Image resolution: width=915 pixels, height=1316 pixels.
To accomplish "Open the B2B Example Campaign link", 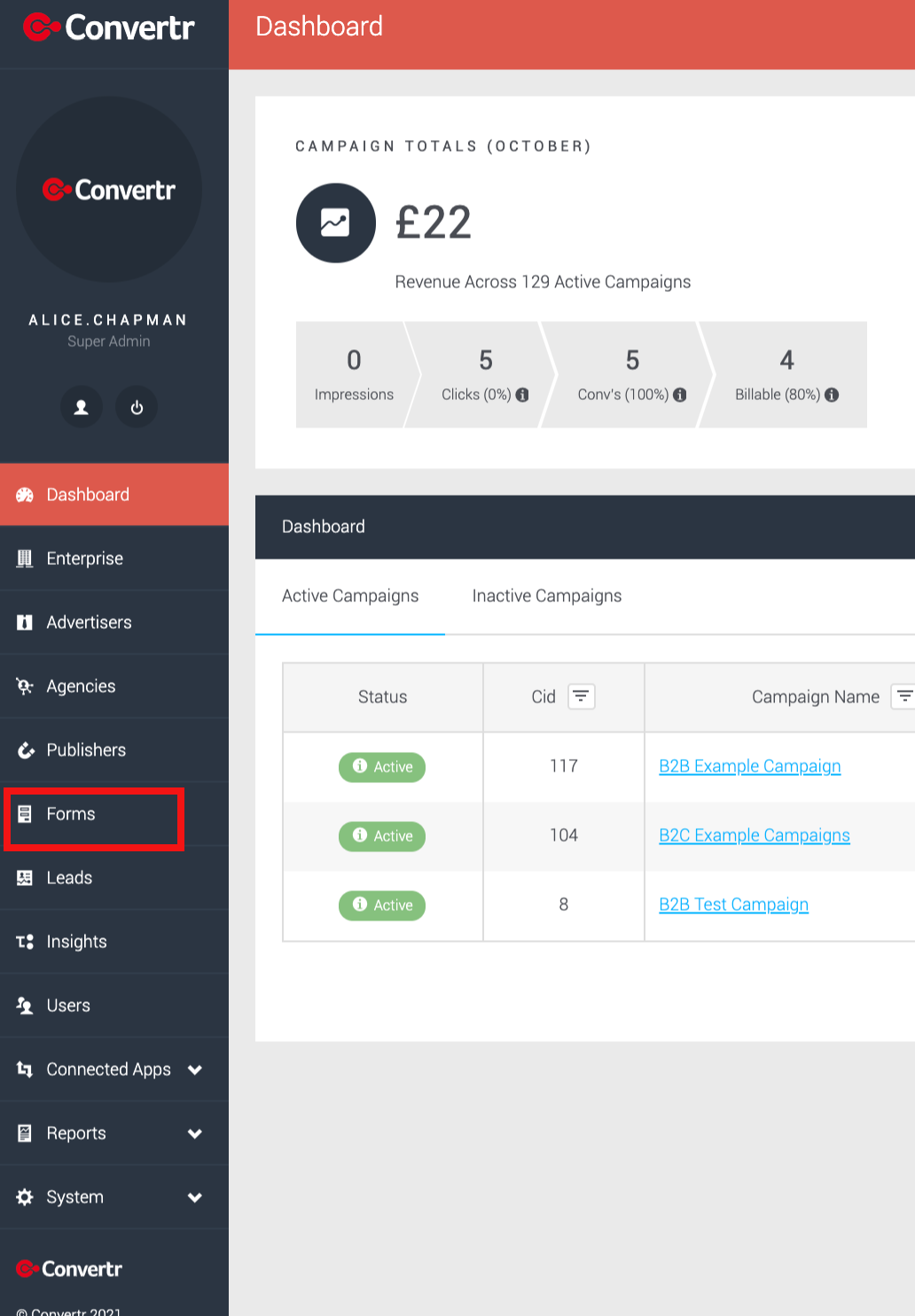I will tap(750, 766).
